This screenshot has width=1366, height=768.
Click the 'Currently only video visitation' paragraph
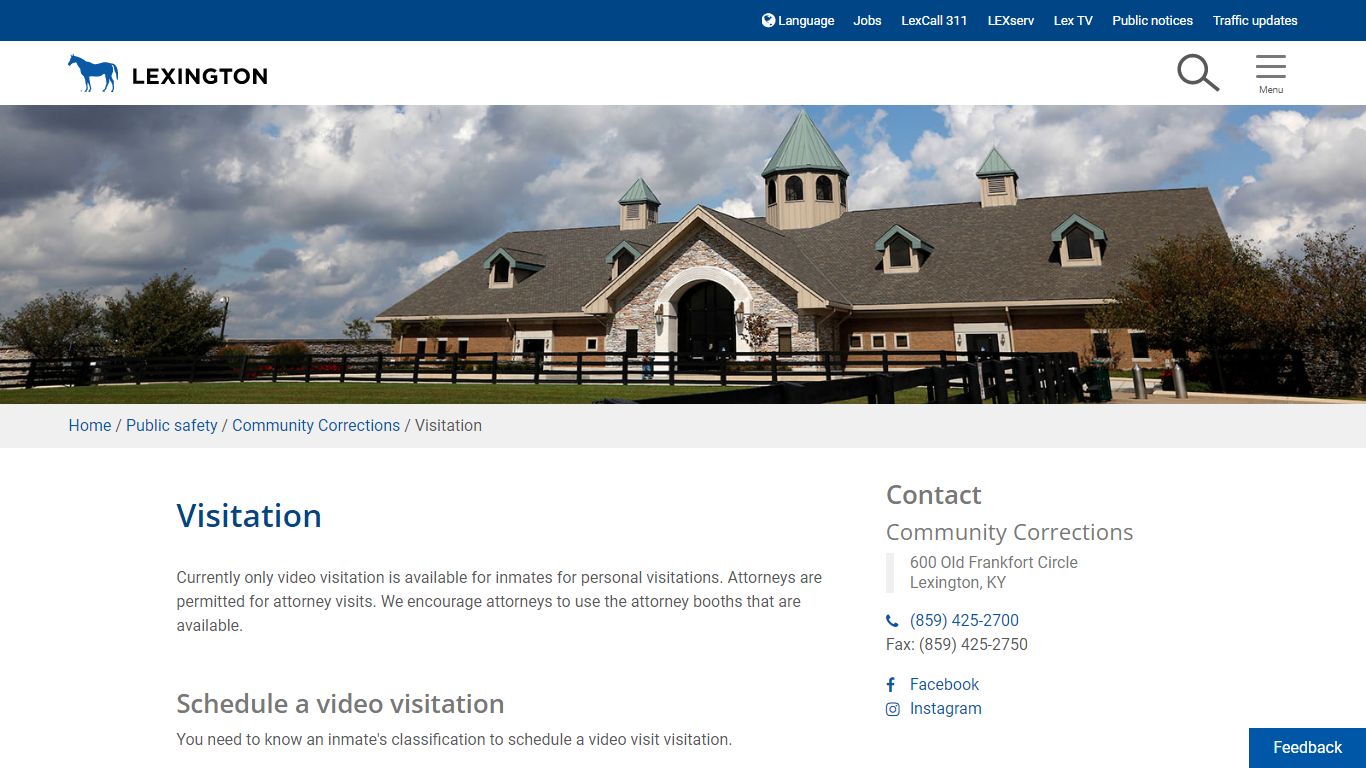(499, 601)
